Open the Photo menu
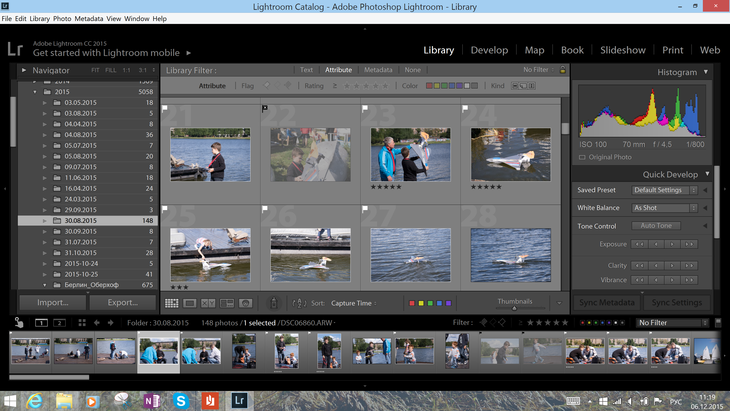 click(62, 19)
